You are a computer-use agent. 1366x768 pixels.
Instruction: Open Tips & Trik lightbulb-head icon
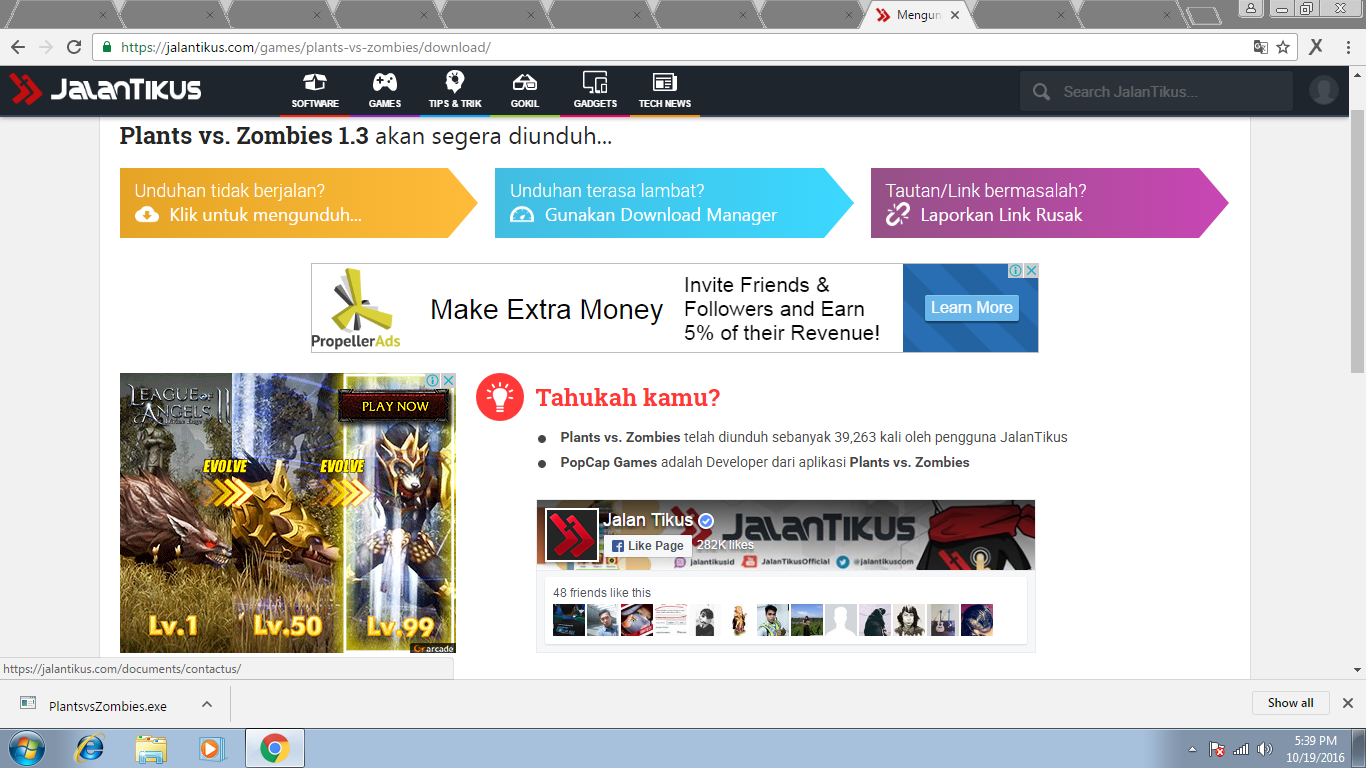(x=455, y=82)
